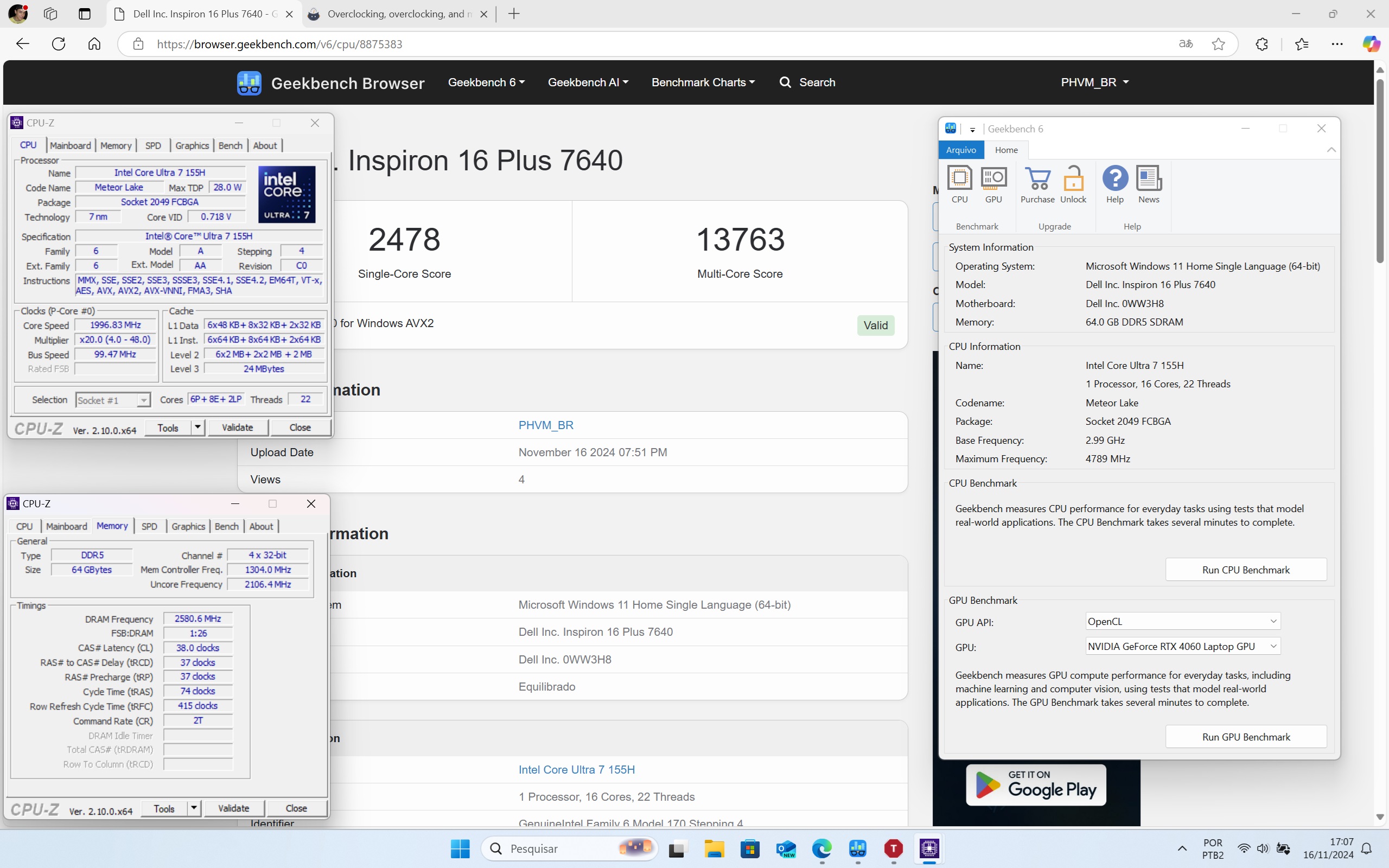Image resolution: width=1389 pixels, height=868 pixels.
Task: Open the Help question mark icon
Action: point(1114,184)
